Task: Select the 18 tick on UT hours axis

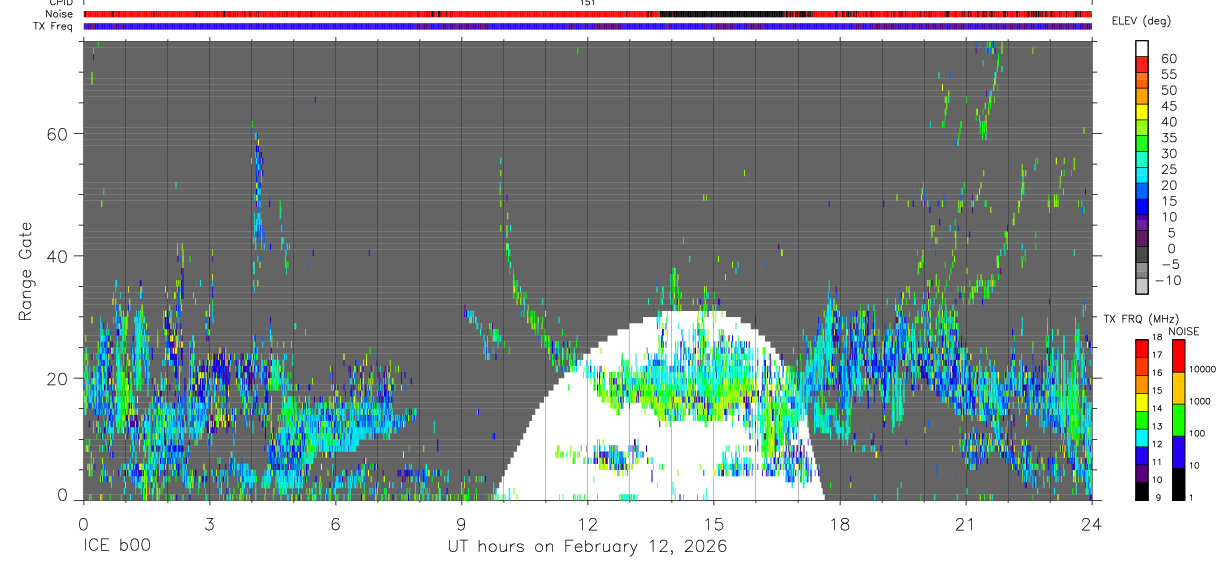Action: tap(840, 524)
